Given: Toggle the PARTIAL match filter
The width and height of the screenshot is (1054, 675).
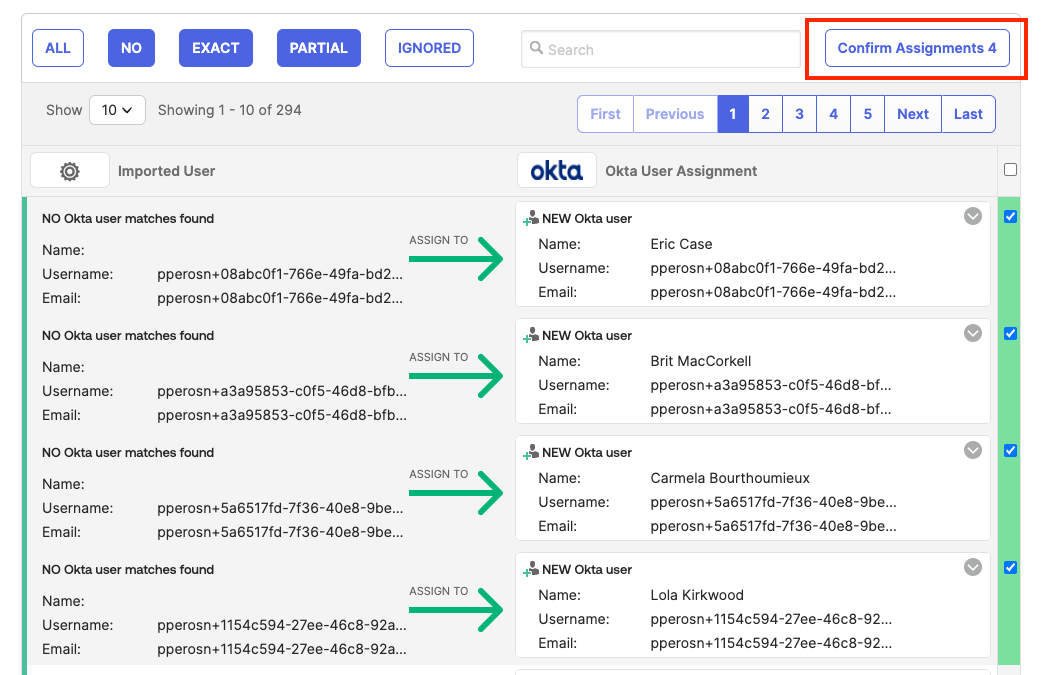Looking at the screenshot, I should pyautogui.click(x=319, y=48).
